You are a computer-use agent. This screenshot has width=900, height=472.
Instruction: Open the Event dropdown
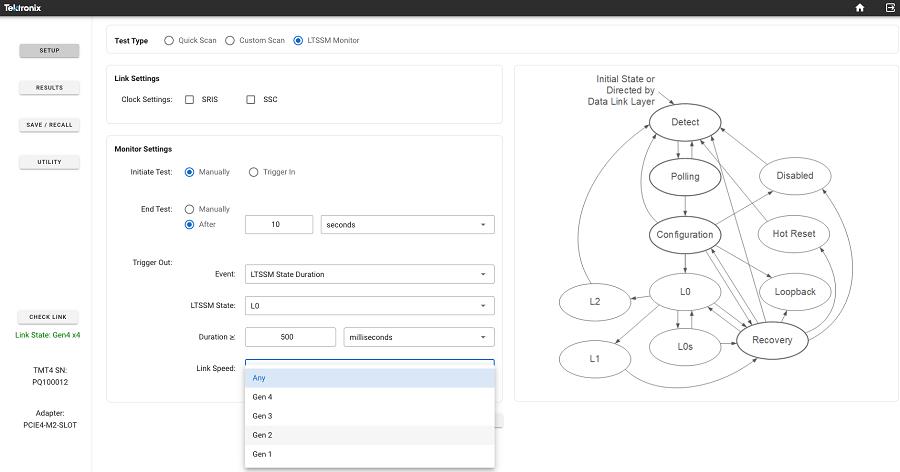pyautogui.click(x=369, y=274)
